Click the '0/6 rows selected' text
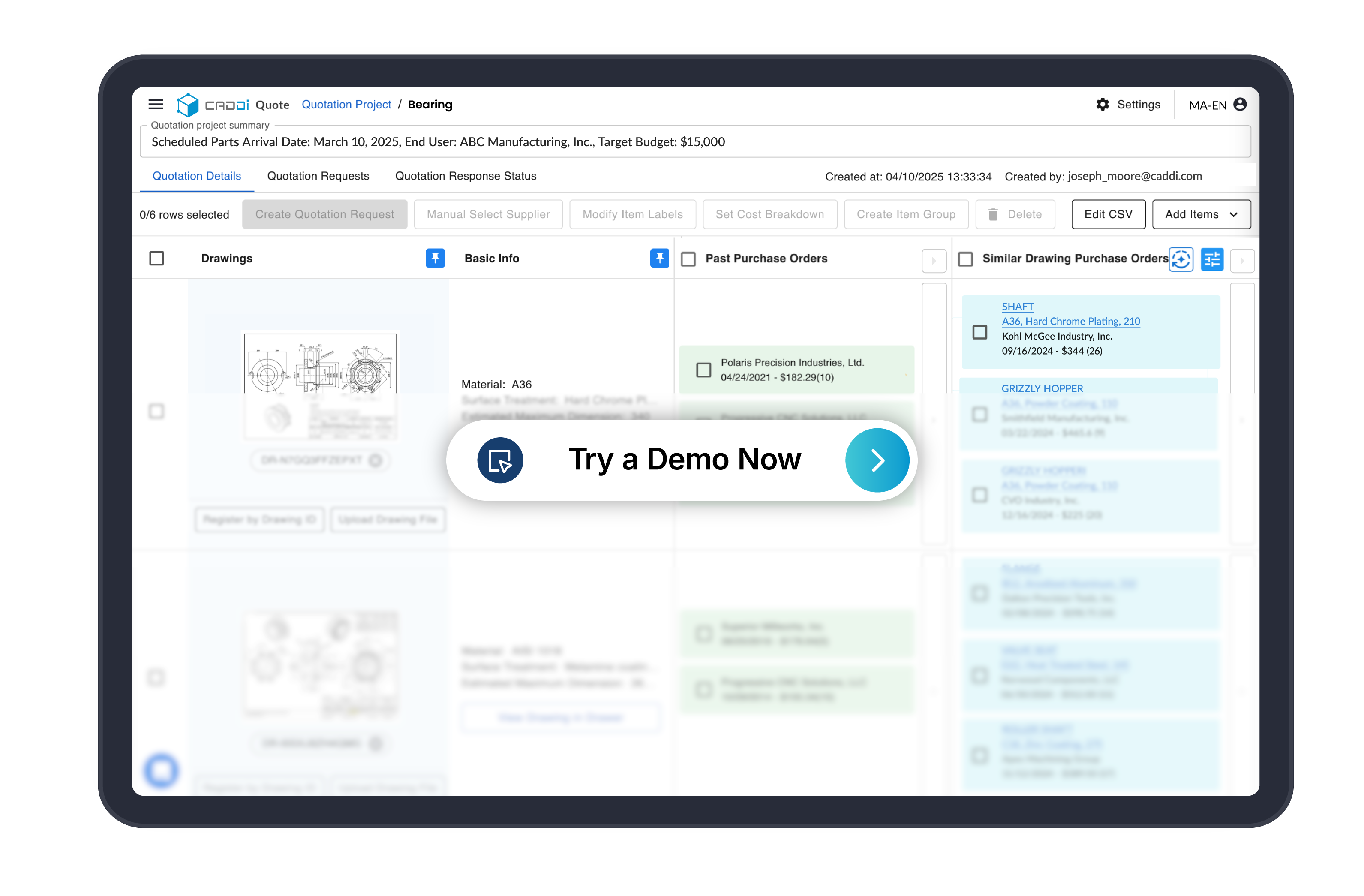The width and height of the screenshot is (1364, 896). click(x=185, y=215)
